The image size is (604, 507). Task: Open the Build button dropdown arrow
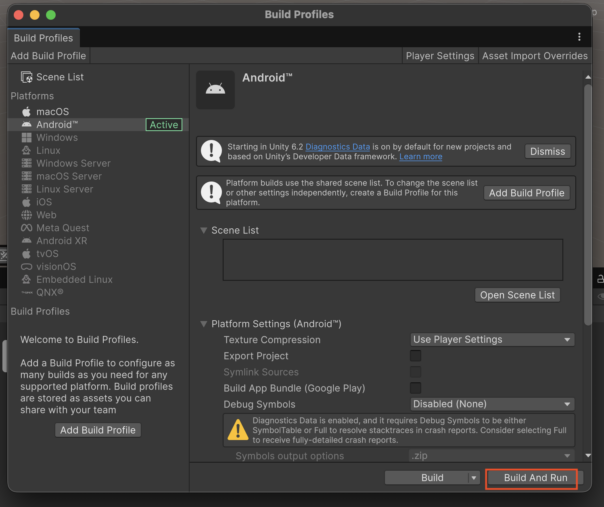pos(474,478)
